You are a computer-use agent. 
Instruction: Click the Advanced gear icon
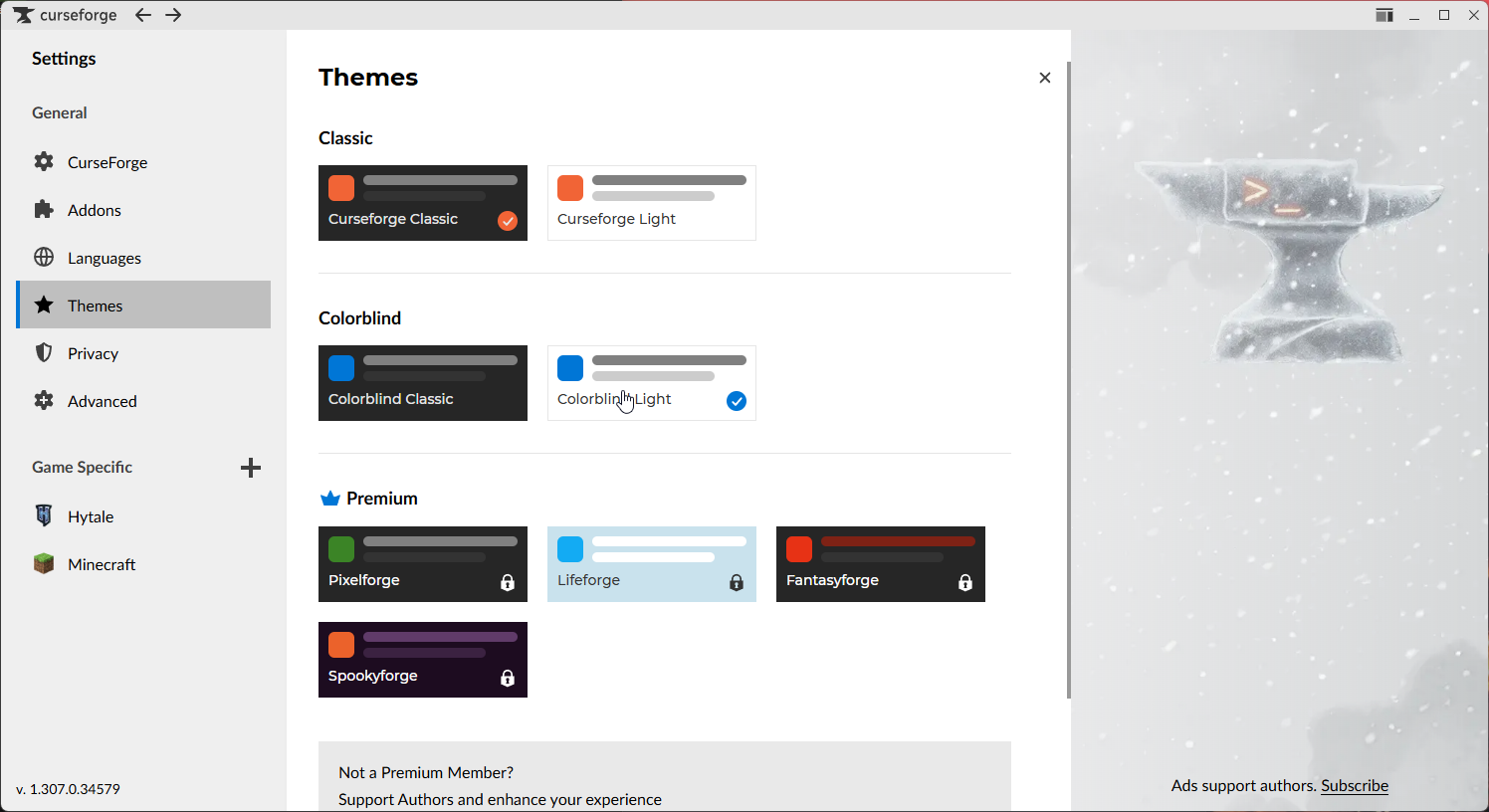point(44,400)
